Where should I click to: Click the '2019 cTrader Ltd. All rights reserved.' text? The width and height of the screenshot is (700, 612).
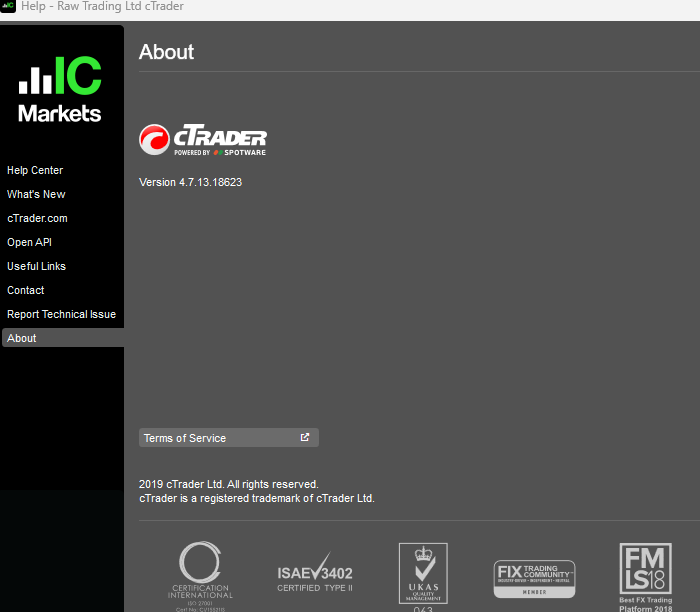point(229,484)
